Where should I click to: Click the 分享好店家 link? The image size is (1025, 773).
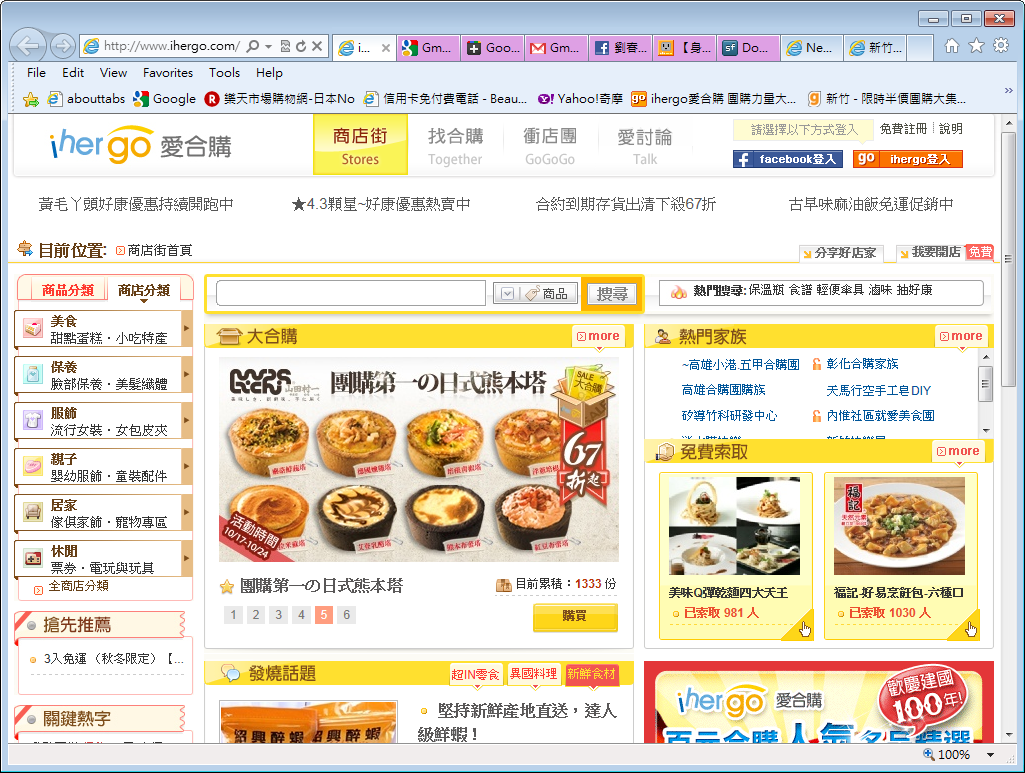click(x=845, y=252)
